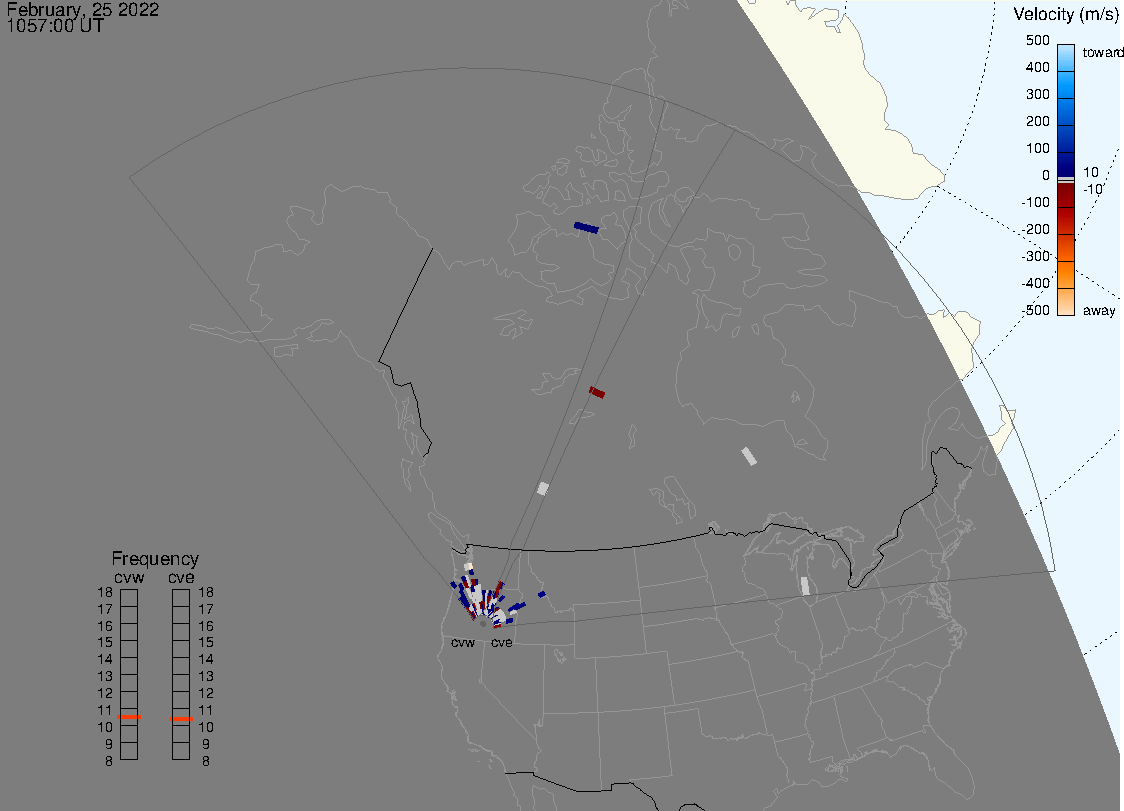Screen dimensions: 1124x811
Task: Pick the bright orange -300 to -400 swatch
Action: click(1066, 275)
